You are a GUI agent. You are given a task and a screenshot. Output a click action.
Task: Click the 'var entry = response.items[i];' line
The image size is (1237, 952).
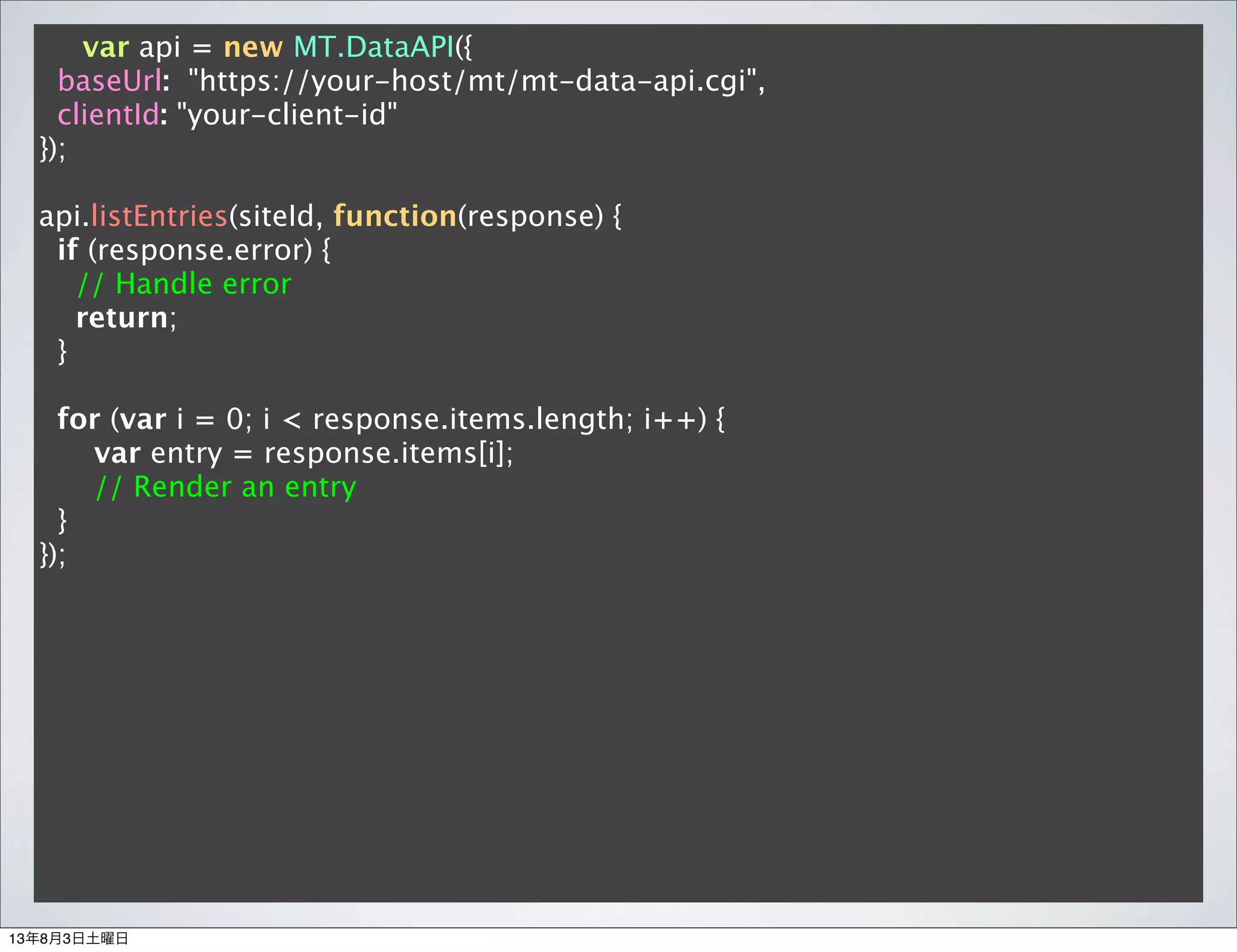(304, 454)
